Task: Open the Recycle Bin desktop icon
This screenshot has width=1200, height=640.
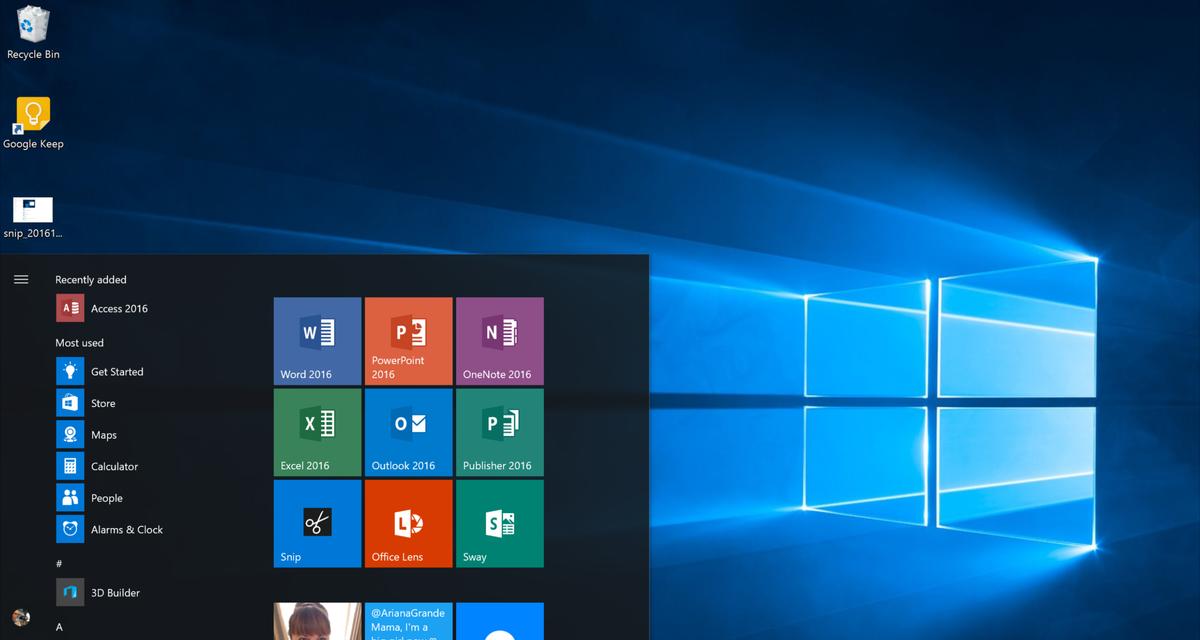Action: click(x=33, y=32)
